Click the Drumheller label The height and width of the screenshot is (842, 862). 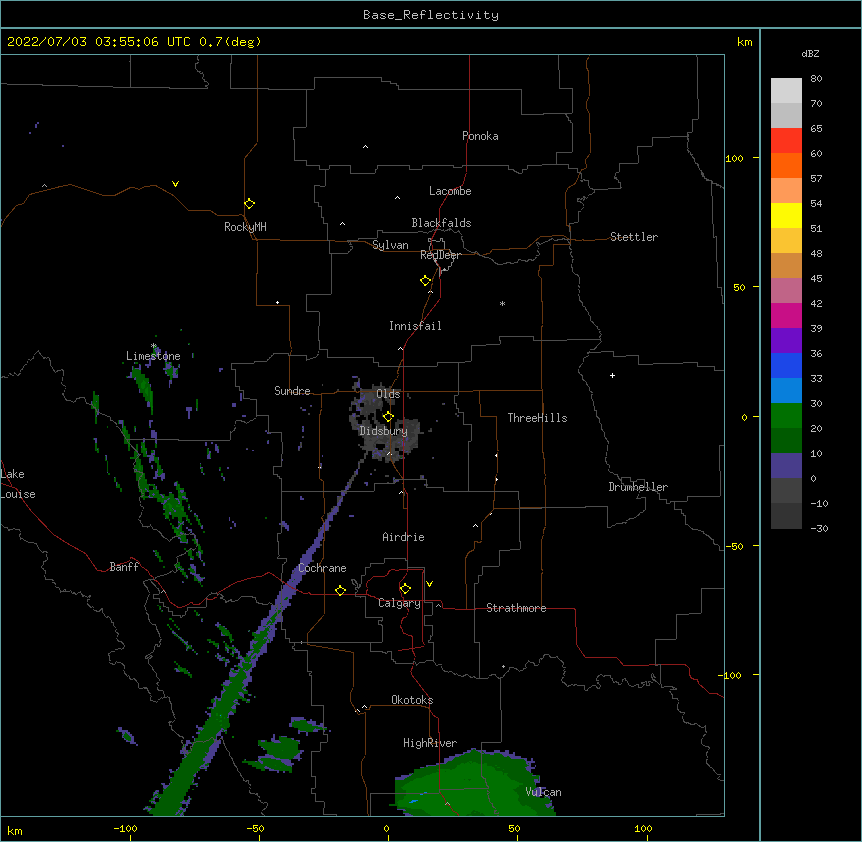(638, 487)
